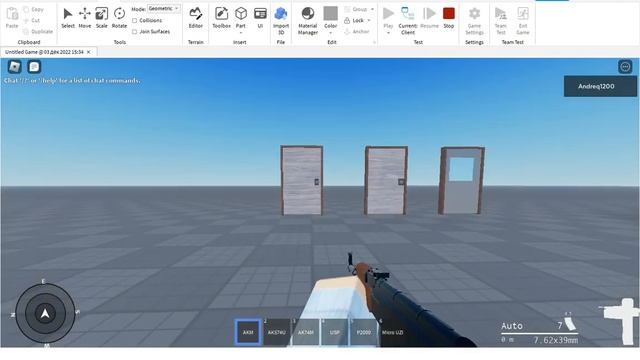This screenshot has height=360, width=640.
Task: Click Copy in the Clipboard group
Action: [33, 9]
